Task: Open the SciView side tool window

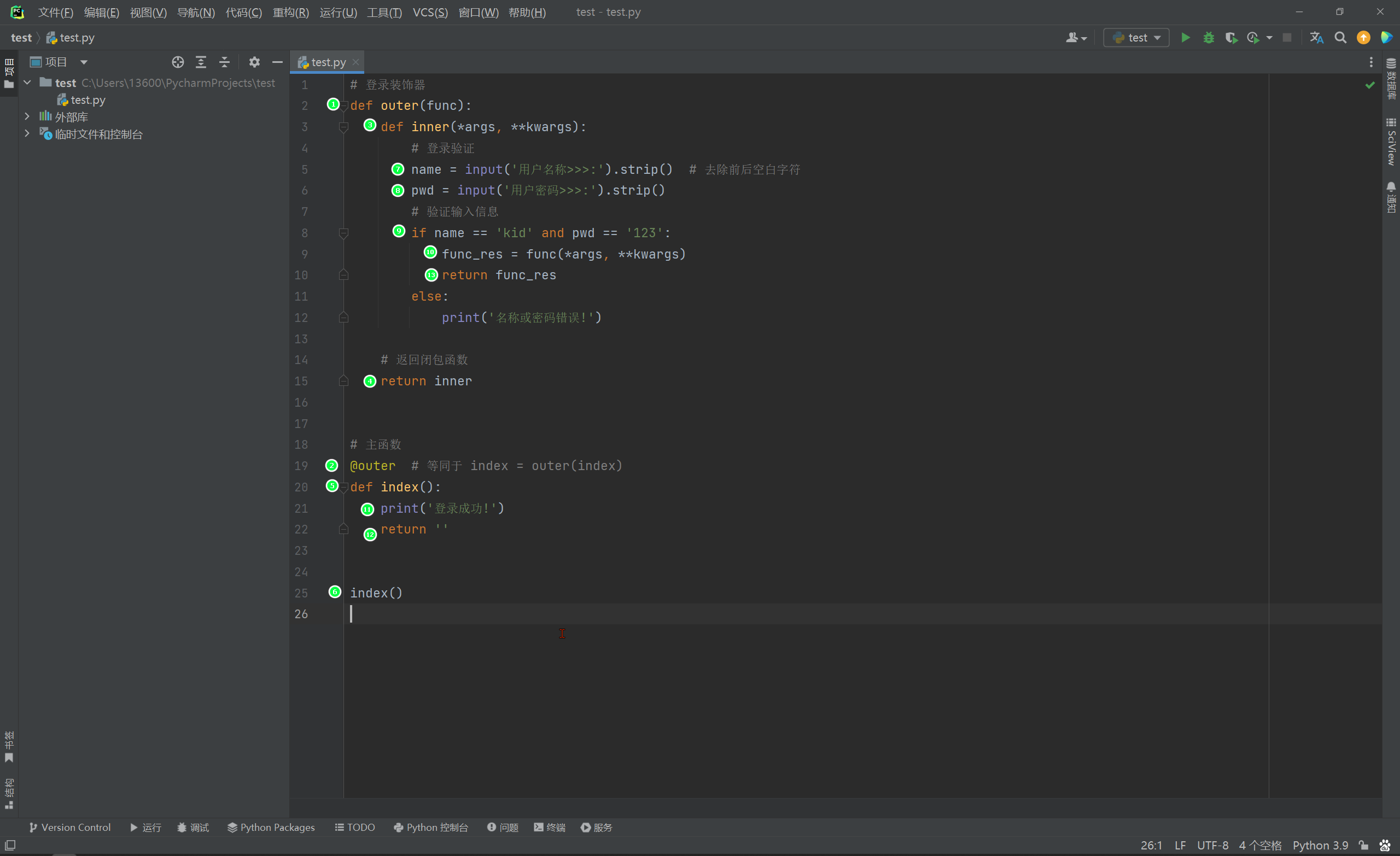Action: click(x=1391, y=142)
